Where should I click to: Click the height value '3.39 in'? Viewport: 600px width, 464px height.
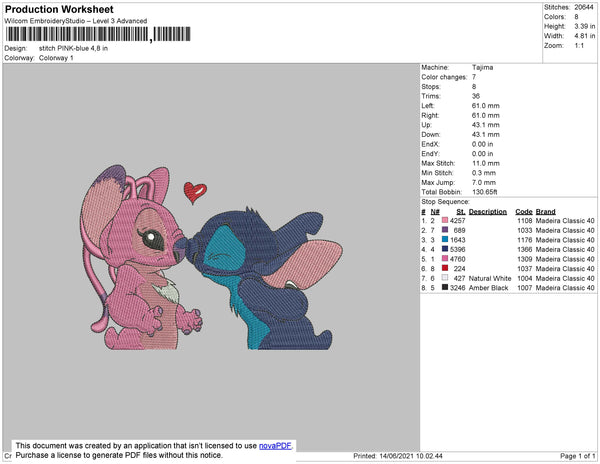584,26
